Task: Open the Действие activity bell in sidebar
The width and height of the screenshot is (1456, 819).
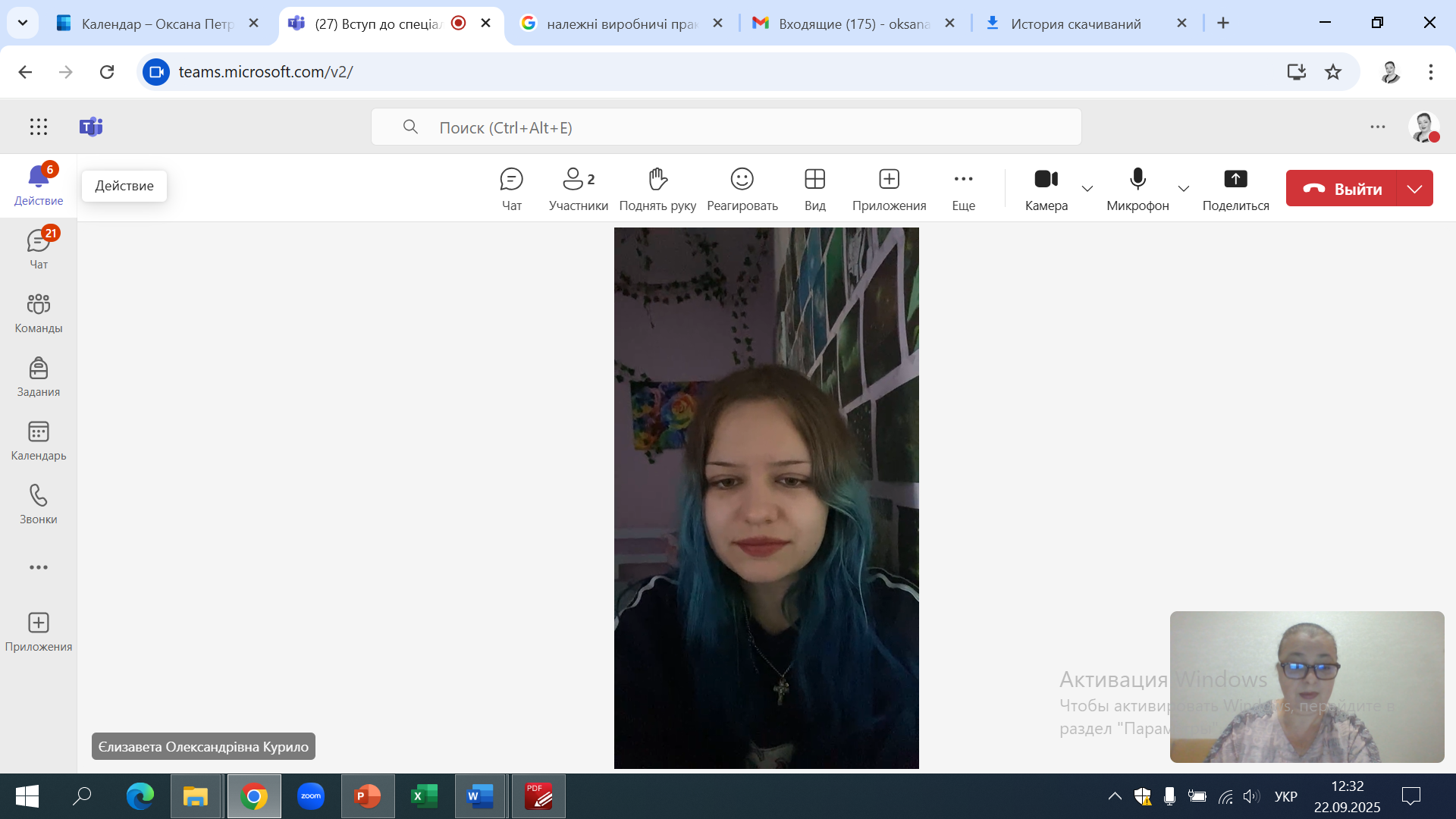Action: pyautogui.click(x=39, y=185)
